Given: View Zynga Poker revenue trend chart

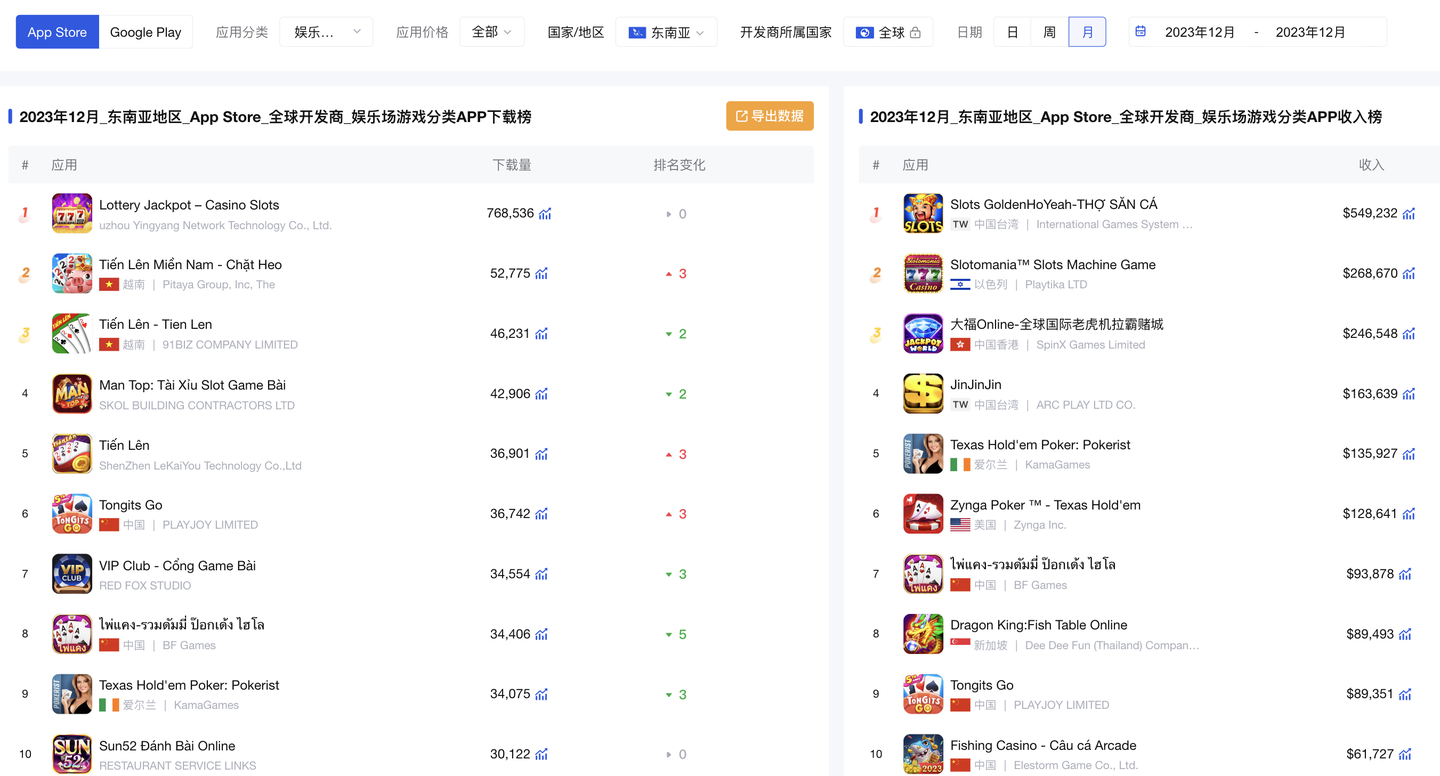Looking at the screenshot, I should pos(1409,514).
